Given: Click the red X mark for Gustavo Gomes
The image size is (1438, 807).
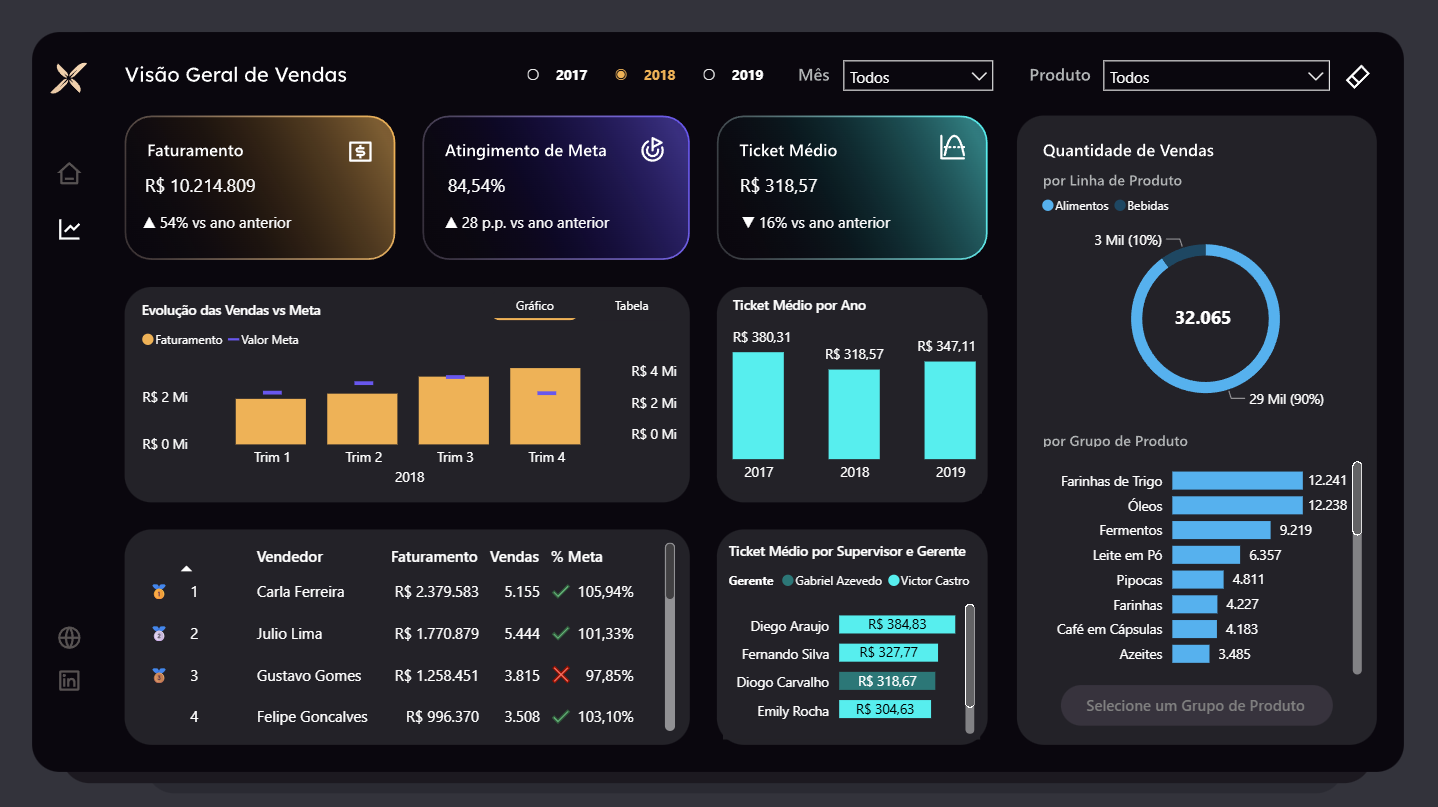Looking at the screenshot, I should (561, 675).
